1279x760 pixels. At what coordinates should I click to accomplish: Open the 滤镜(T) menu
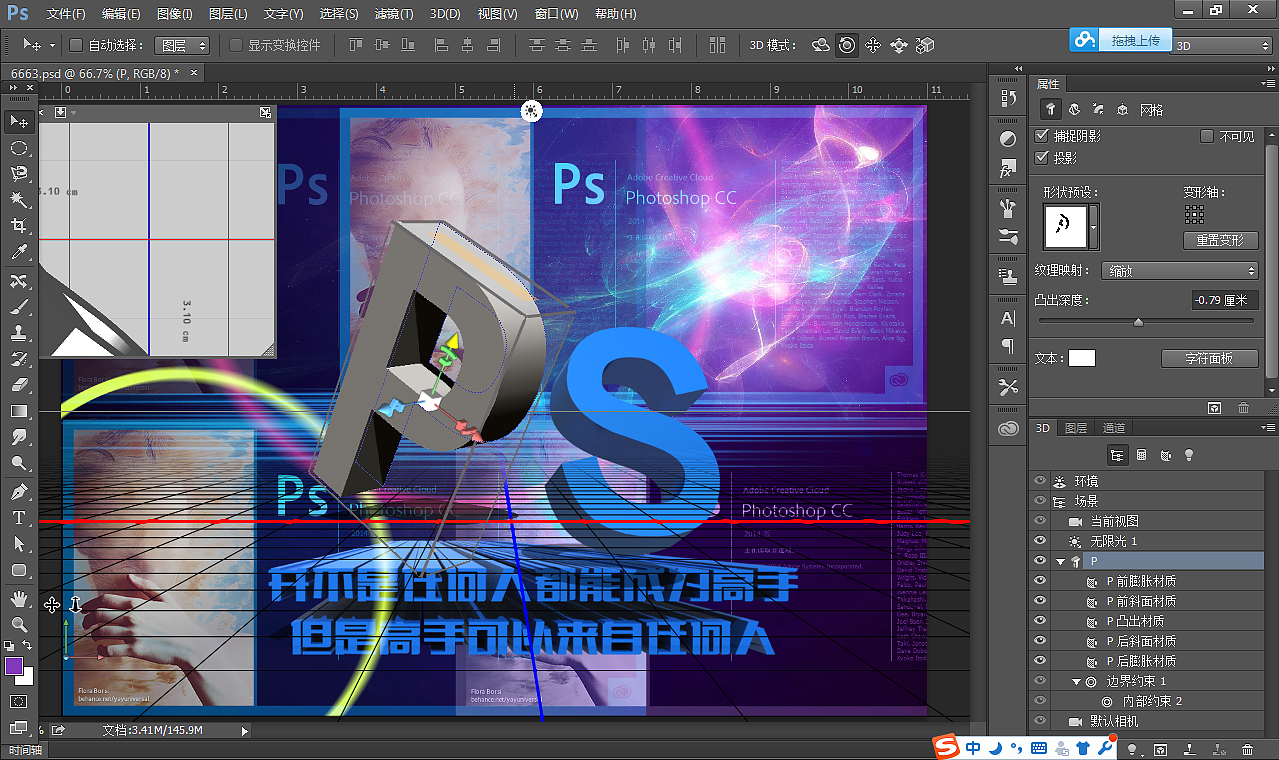(392, 14)
